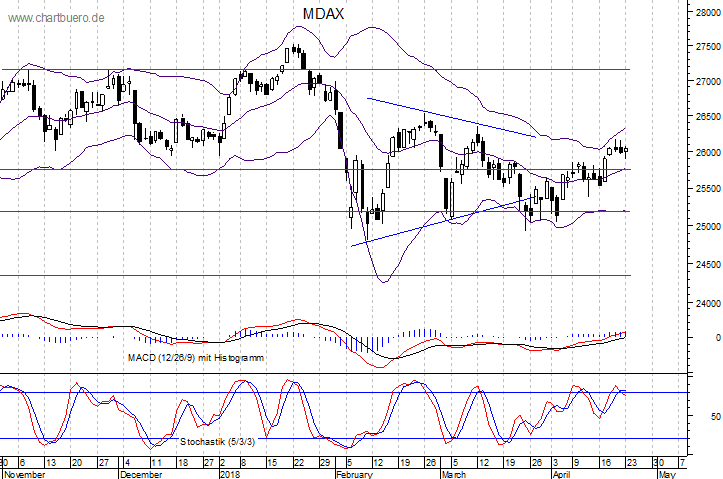The image size is (723, 479).
Task: Click date tick 22 in January 2018
Action: pyautogui.click(x=299, y=463)
